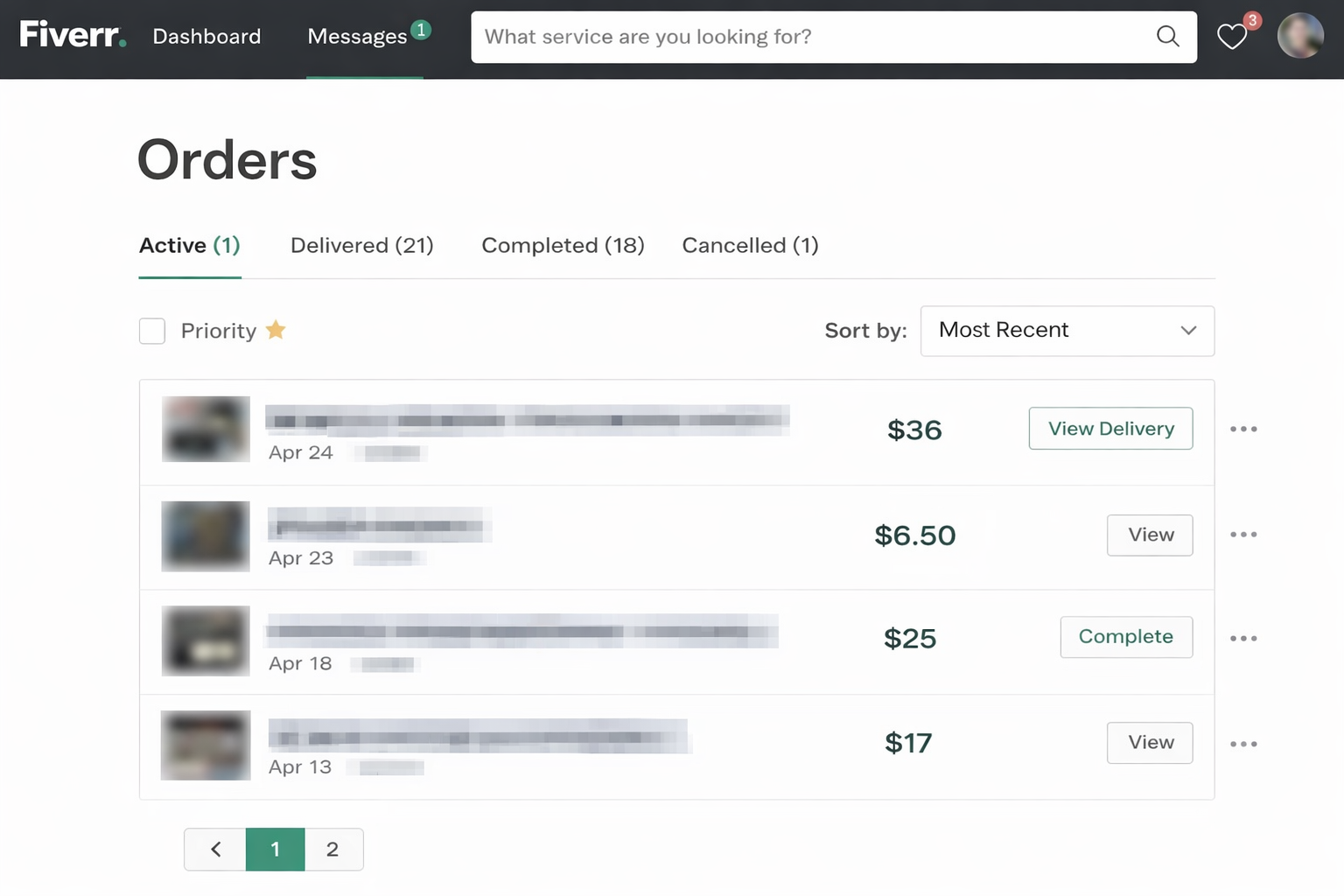The image size is (1344, 896).
Task: Go to page 2 of orders
Action: click(332, 849)
